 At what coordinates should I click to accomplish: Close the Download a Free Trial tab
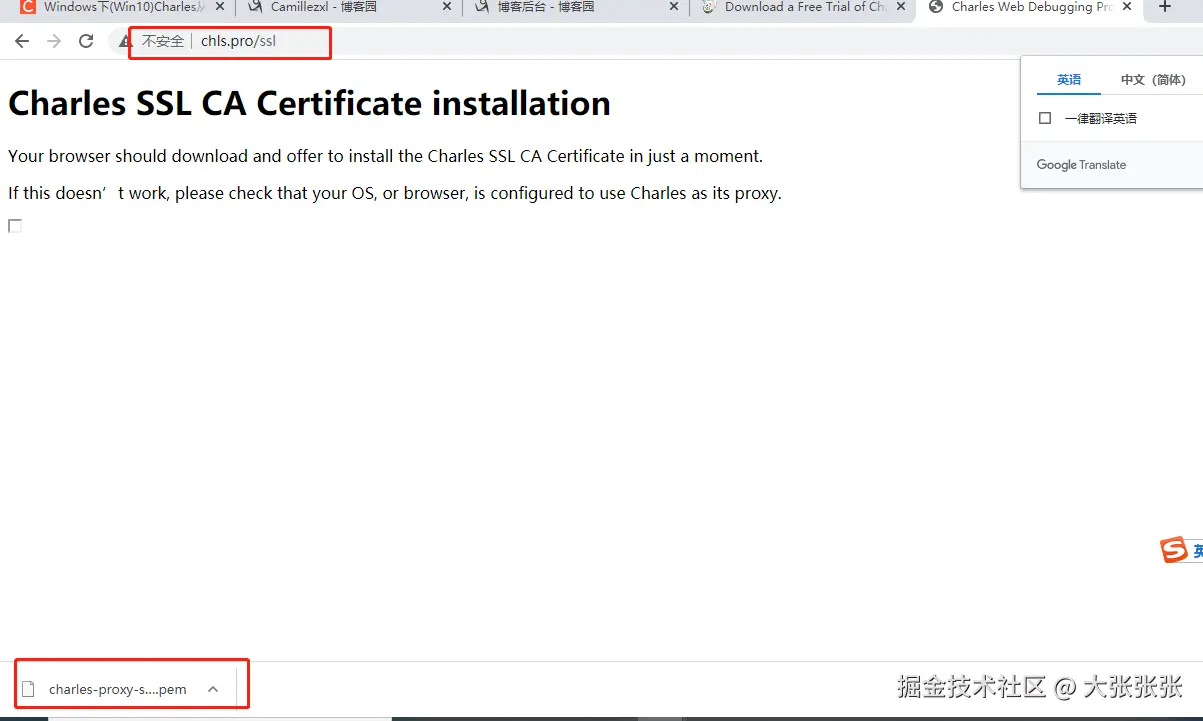901,7
